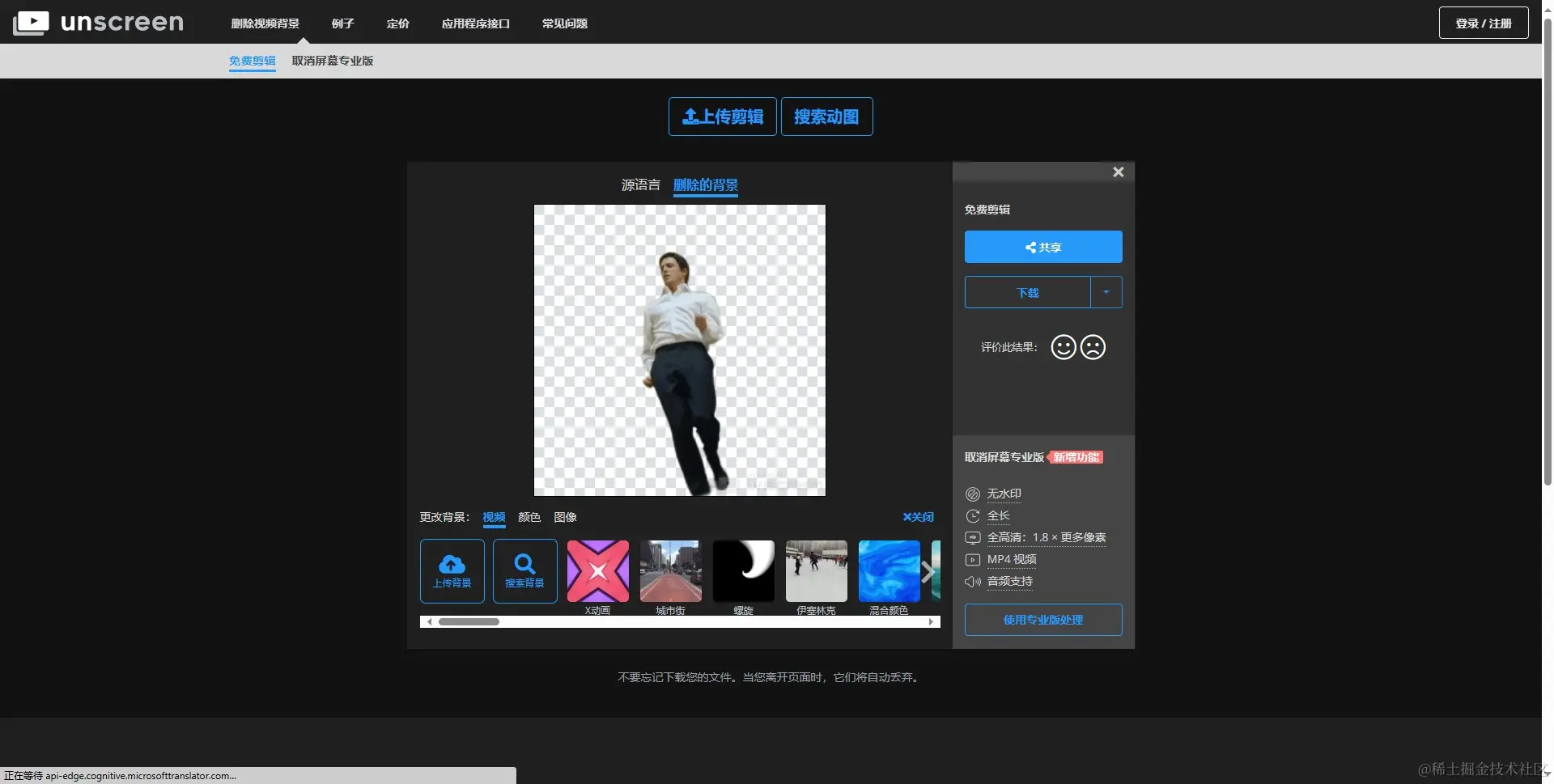Image resolution: width=1554 pixels, height=784 pixels.
Task: Open the 定价 menu item
Action: tap(397, 23)
